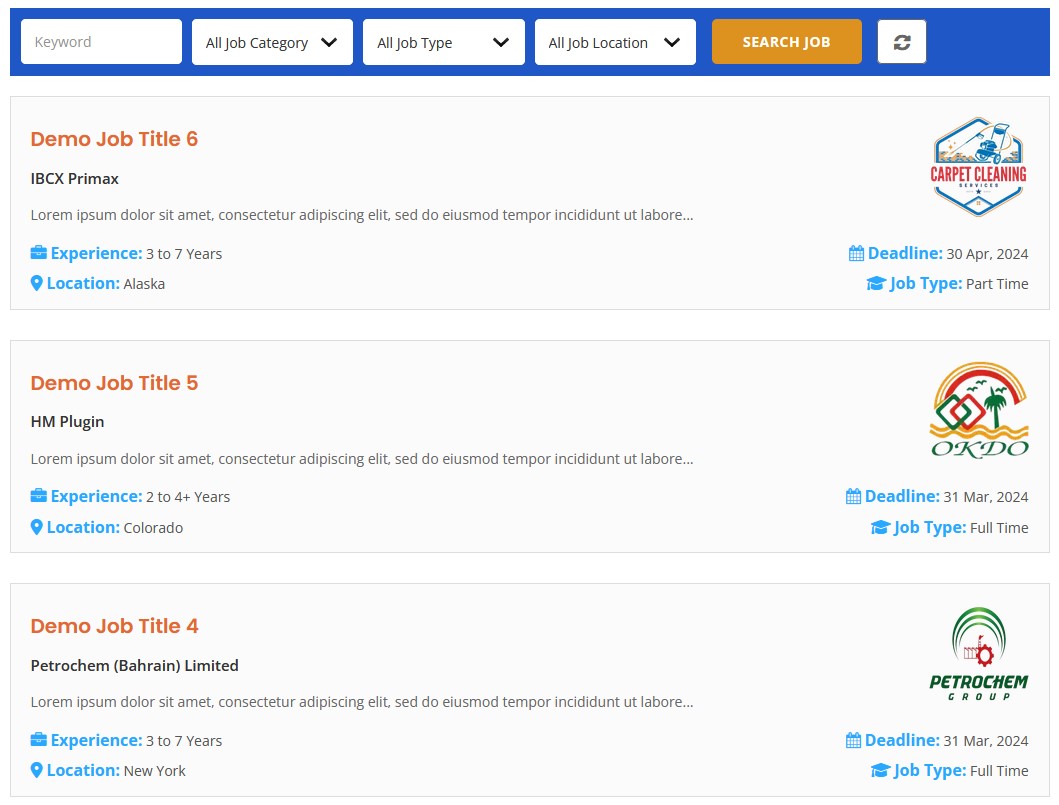The height and width of the screenshot is (805, 1059).
Task: Click the calendar icon in Petrochem job card
Action: click(853, 739)
